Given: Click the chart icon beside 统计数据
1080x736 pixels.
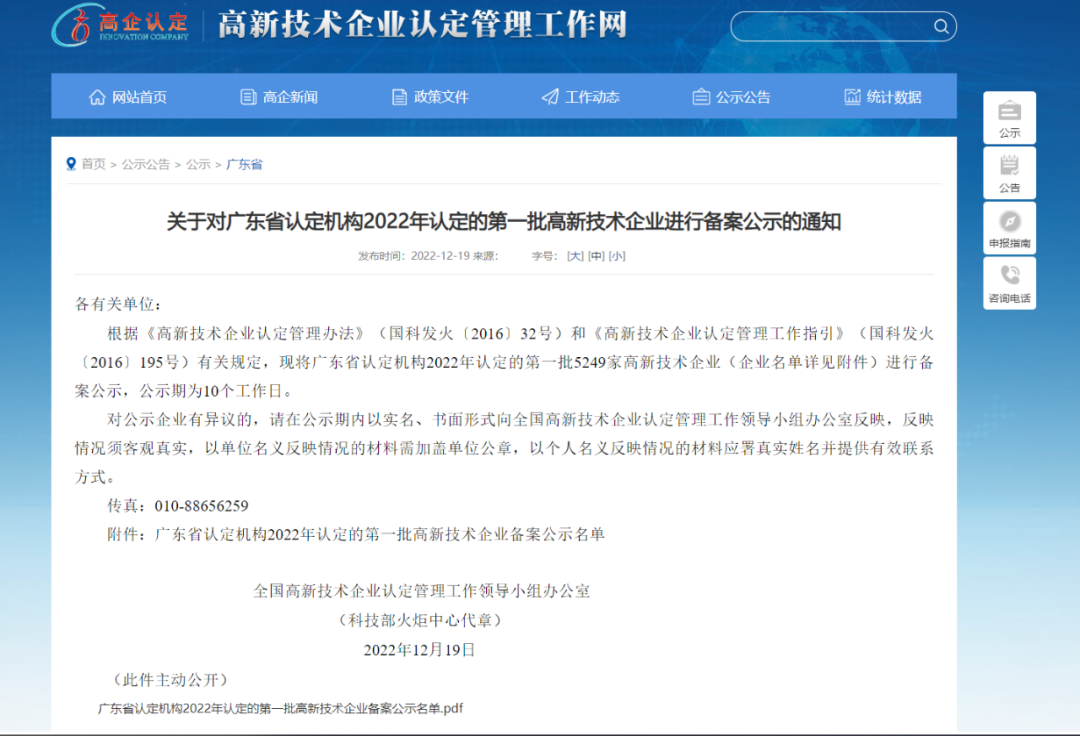Looking at the screenshot, I should pos(853,96).
